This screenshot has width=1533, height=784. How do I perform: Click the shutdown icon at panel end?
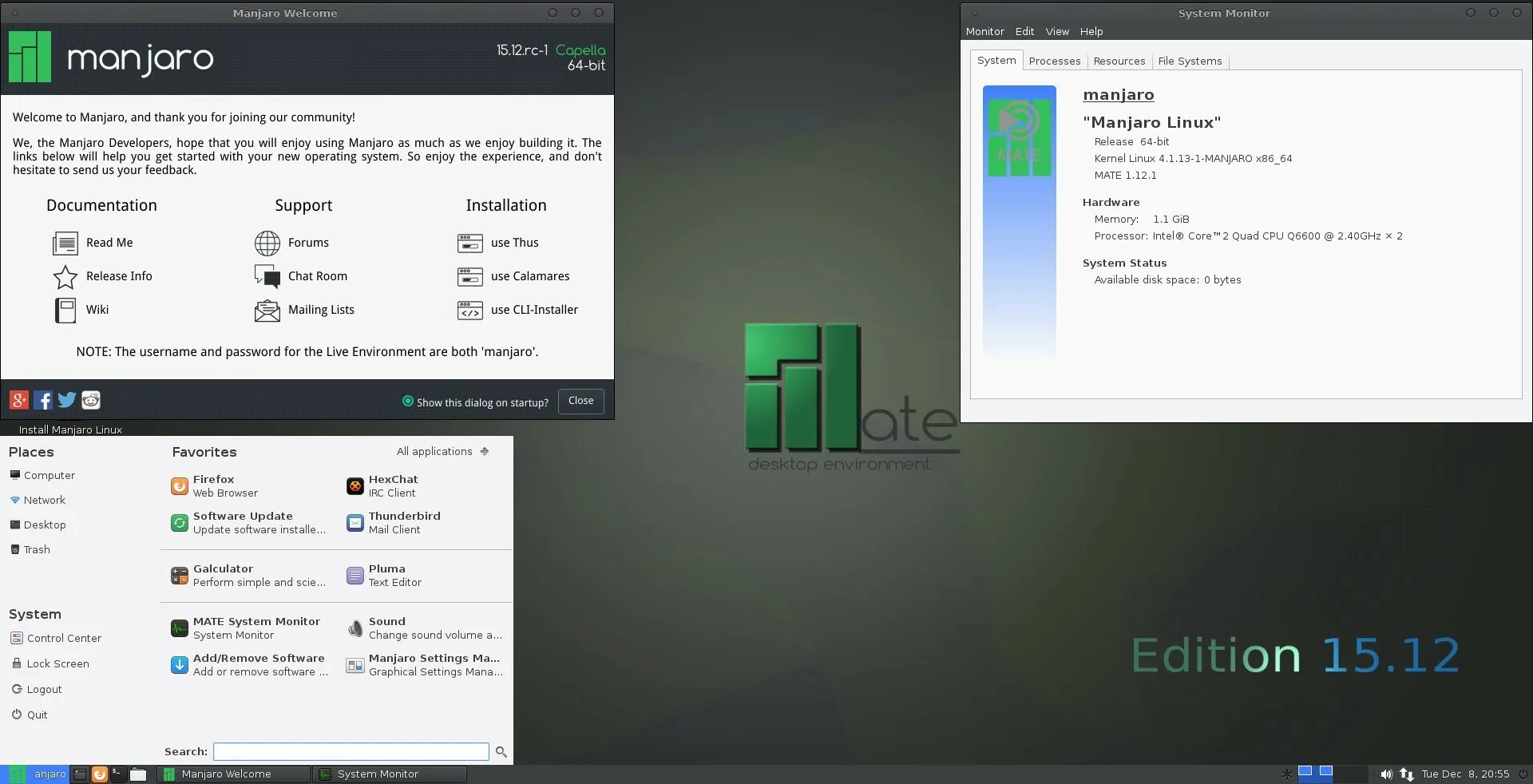pos(1523,774)
